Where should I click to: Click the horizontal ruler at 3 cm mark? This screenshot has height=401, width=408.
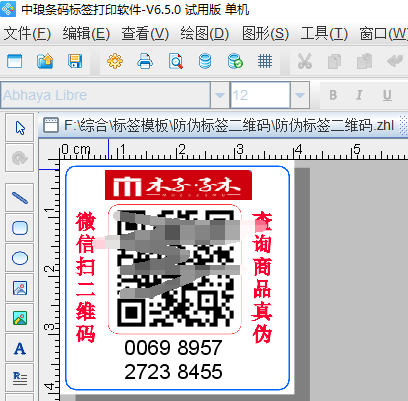coord(239,149)
